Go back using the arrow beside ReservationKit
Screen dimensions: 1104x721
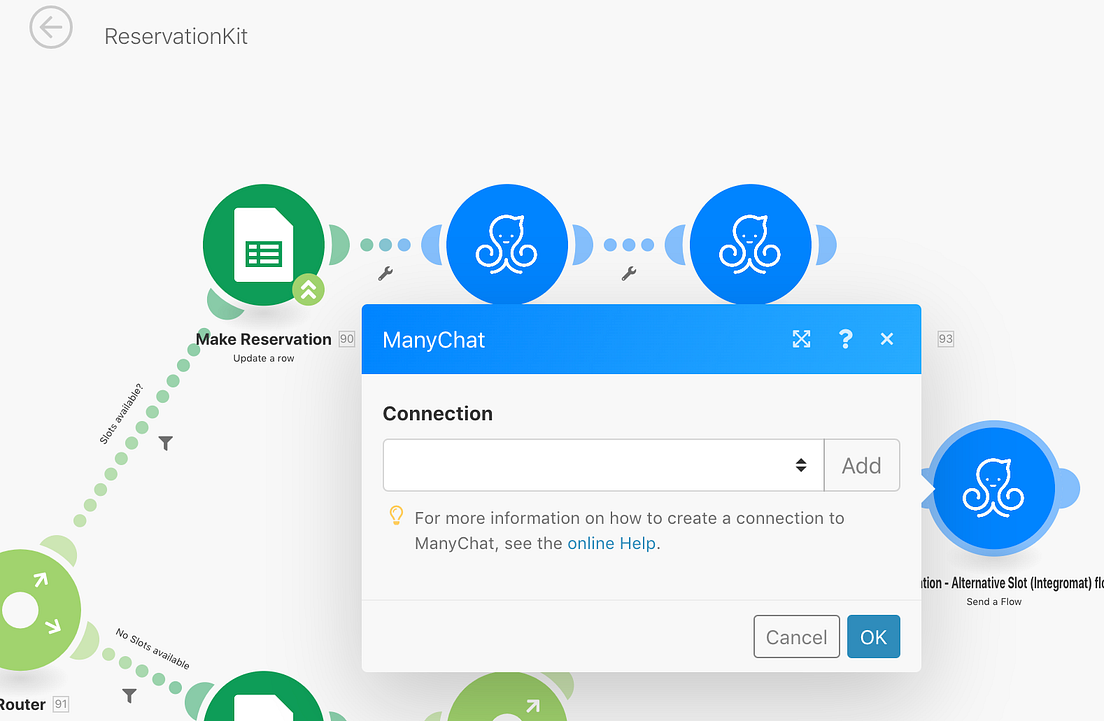click(x=51, y=27)
